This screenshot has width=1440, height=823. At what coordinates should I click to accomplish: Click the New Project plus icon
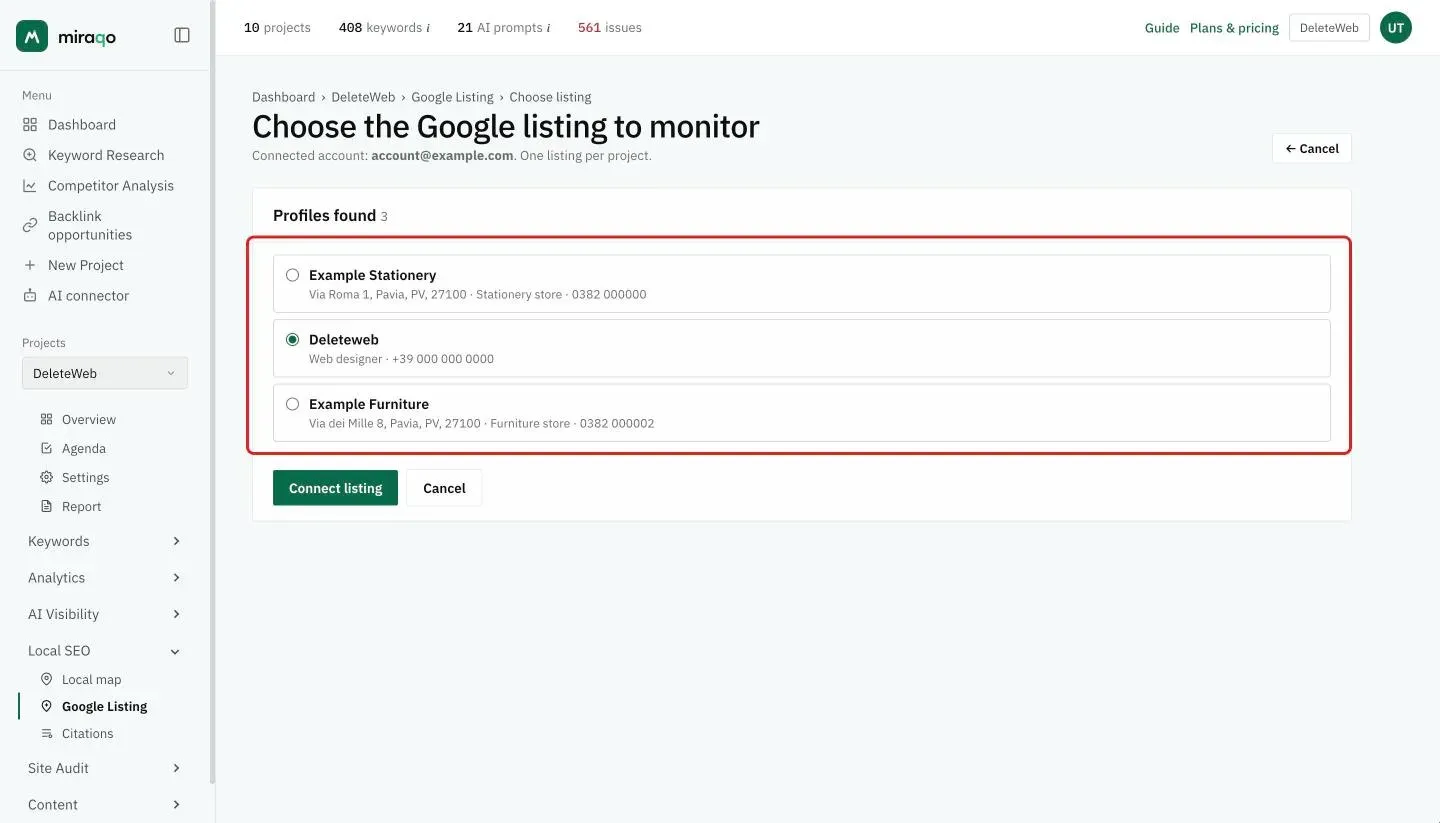pos(30,265)
